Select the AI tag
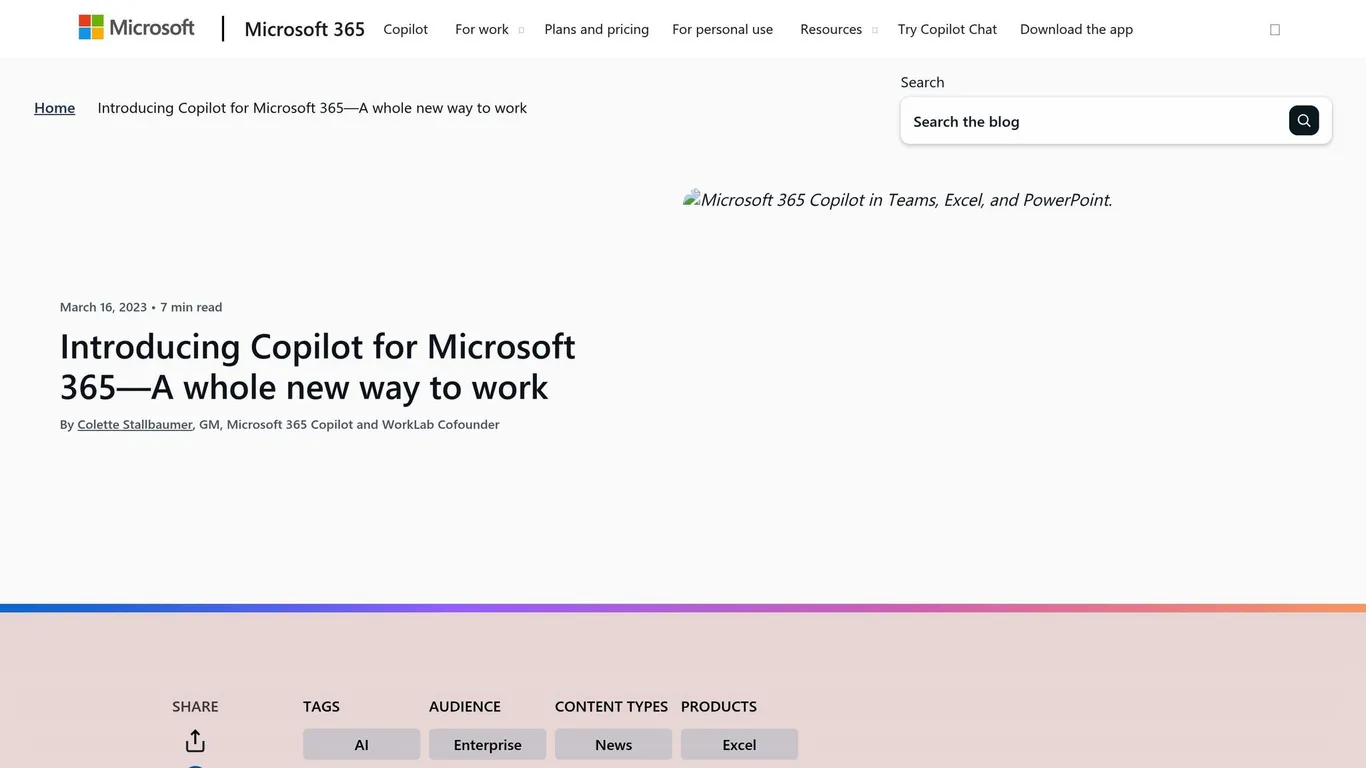 [362, 744]
